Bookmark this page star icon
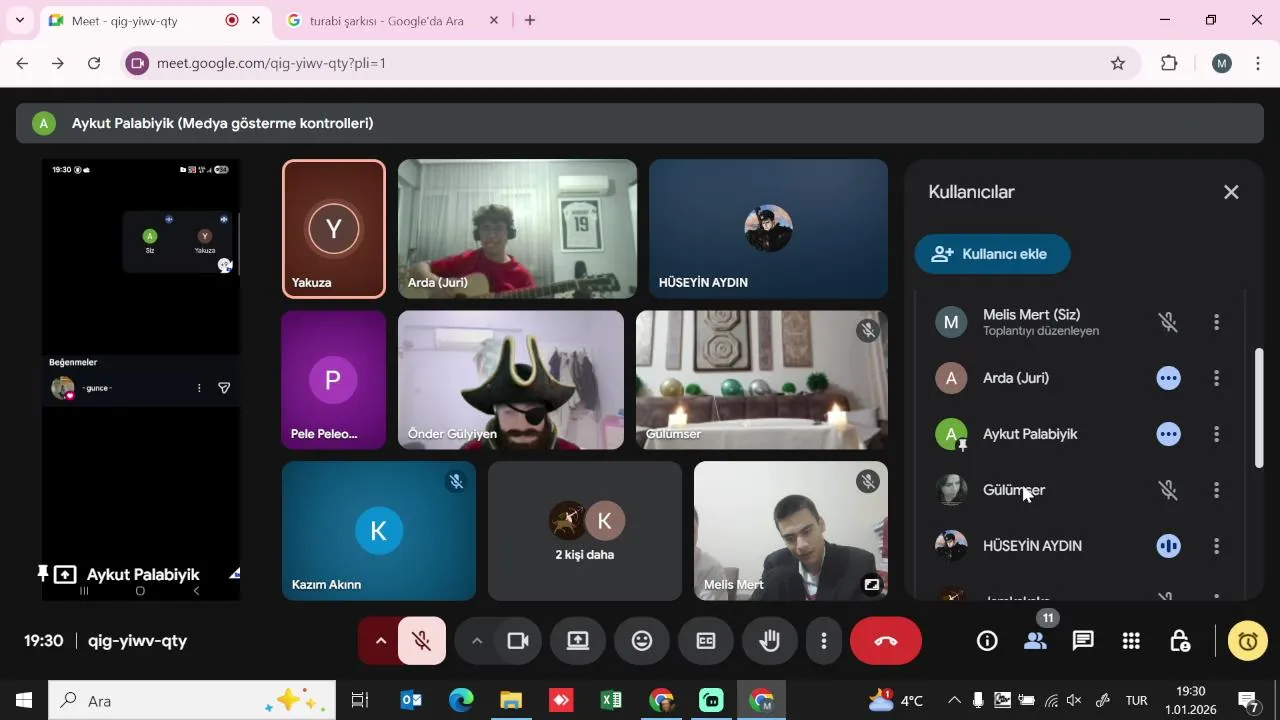Viewport: 1280px width, 720px height. click(x=1118, y=63)
